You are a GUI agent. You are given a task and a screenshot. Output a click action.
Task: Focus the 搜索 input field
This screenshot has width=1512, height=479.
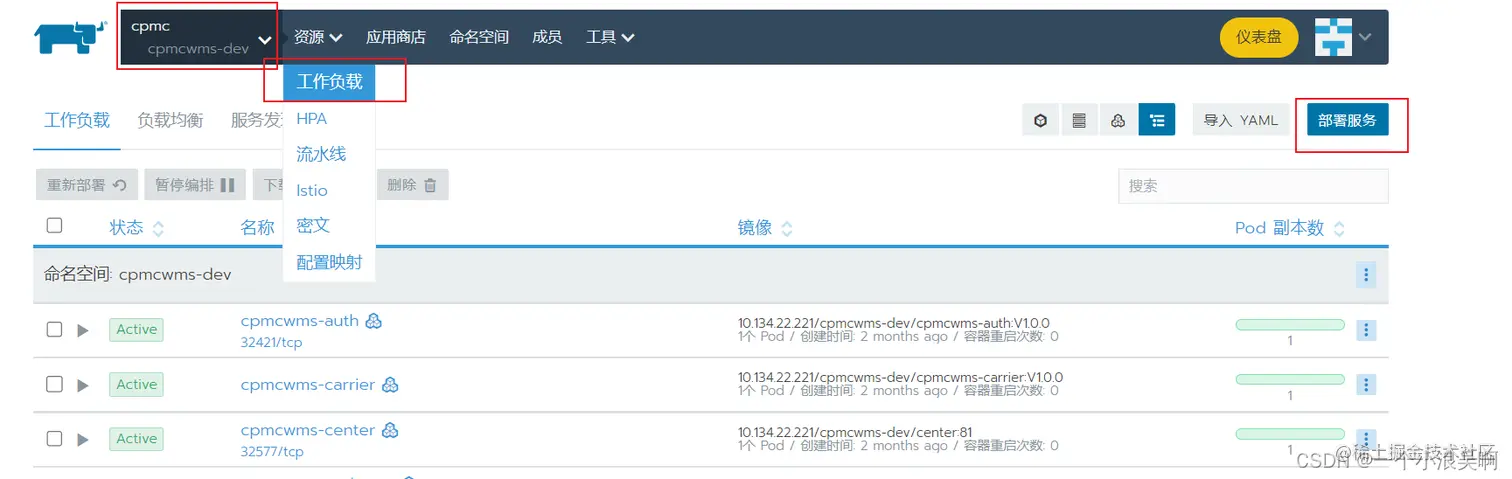pyautogui.click(x=1253, y=186)
